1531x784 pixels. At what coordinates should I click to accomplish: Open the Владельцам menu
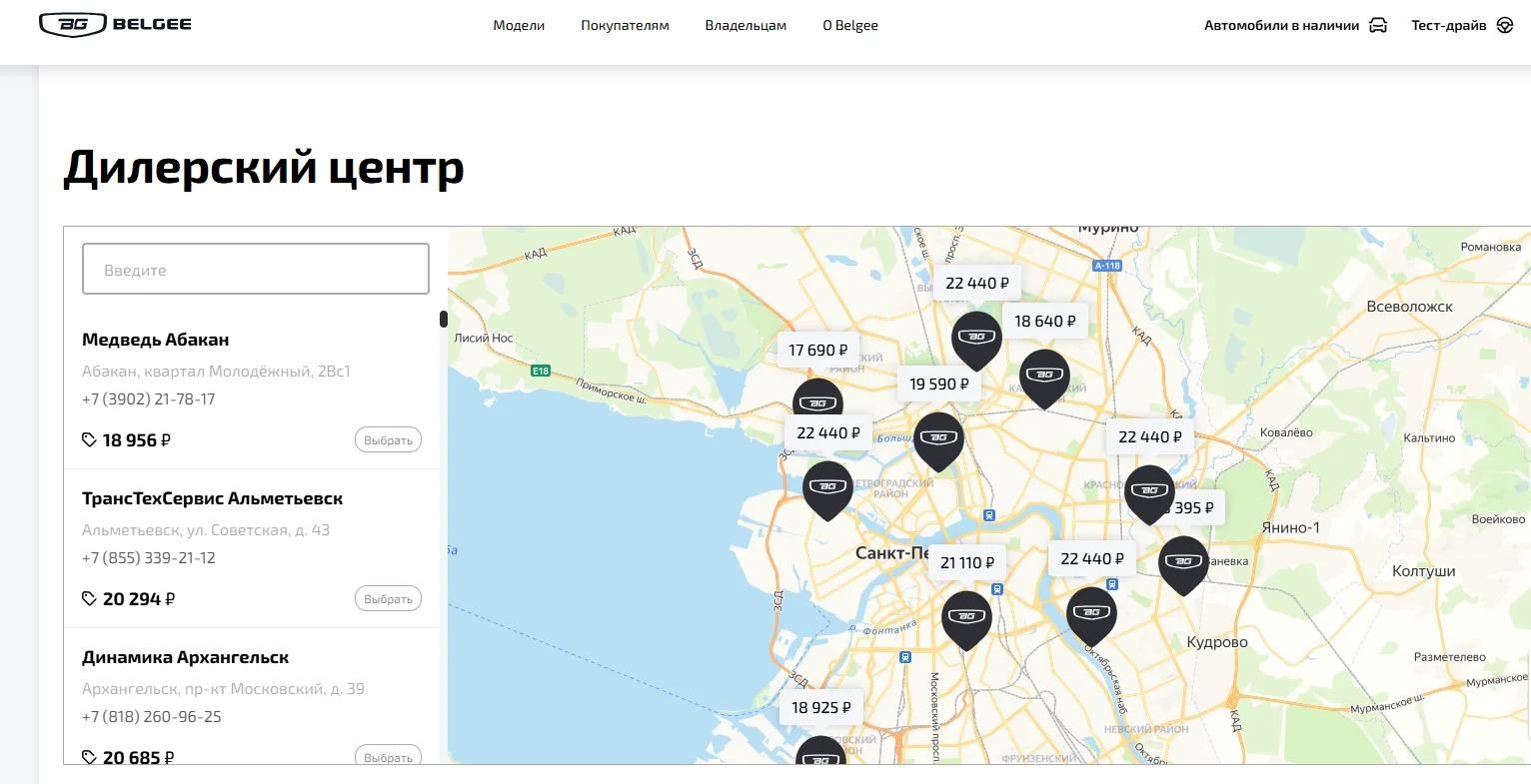point(746,26)
